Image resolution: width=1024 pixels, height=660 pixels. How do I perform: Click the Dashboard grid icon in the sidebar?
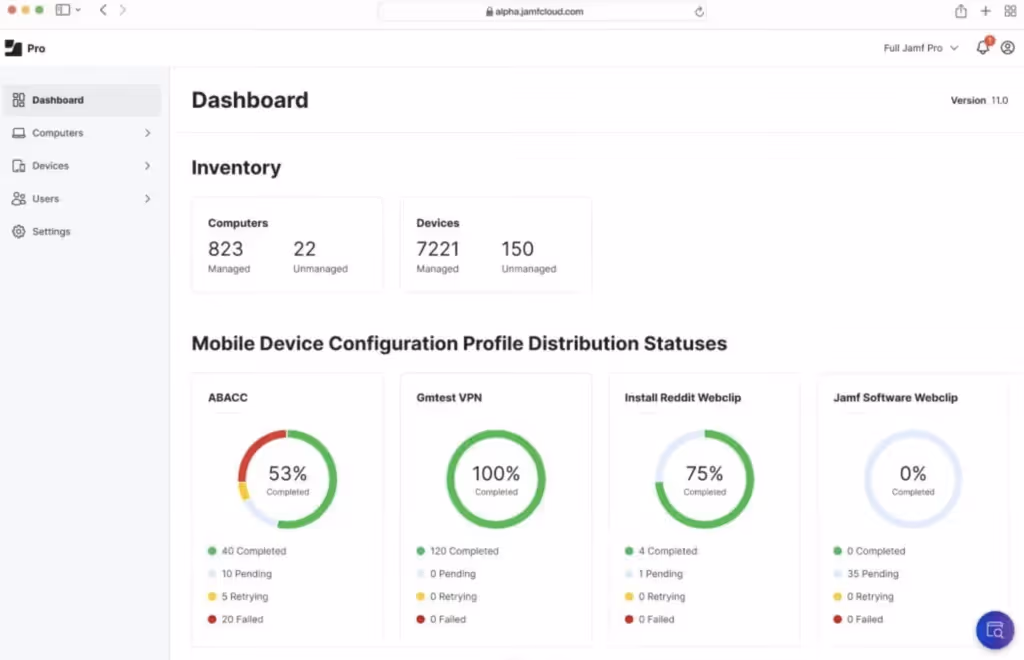(x=18, y=100)
